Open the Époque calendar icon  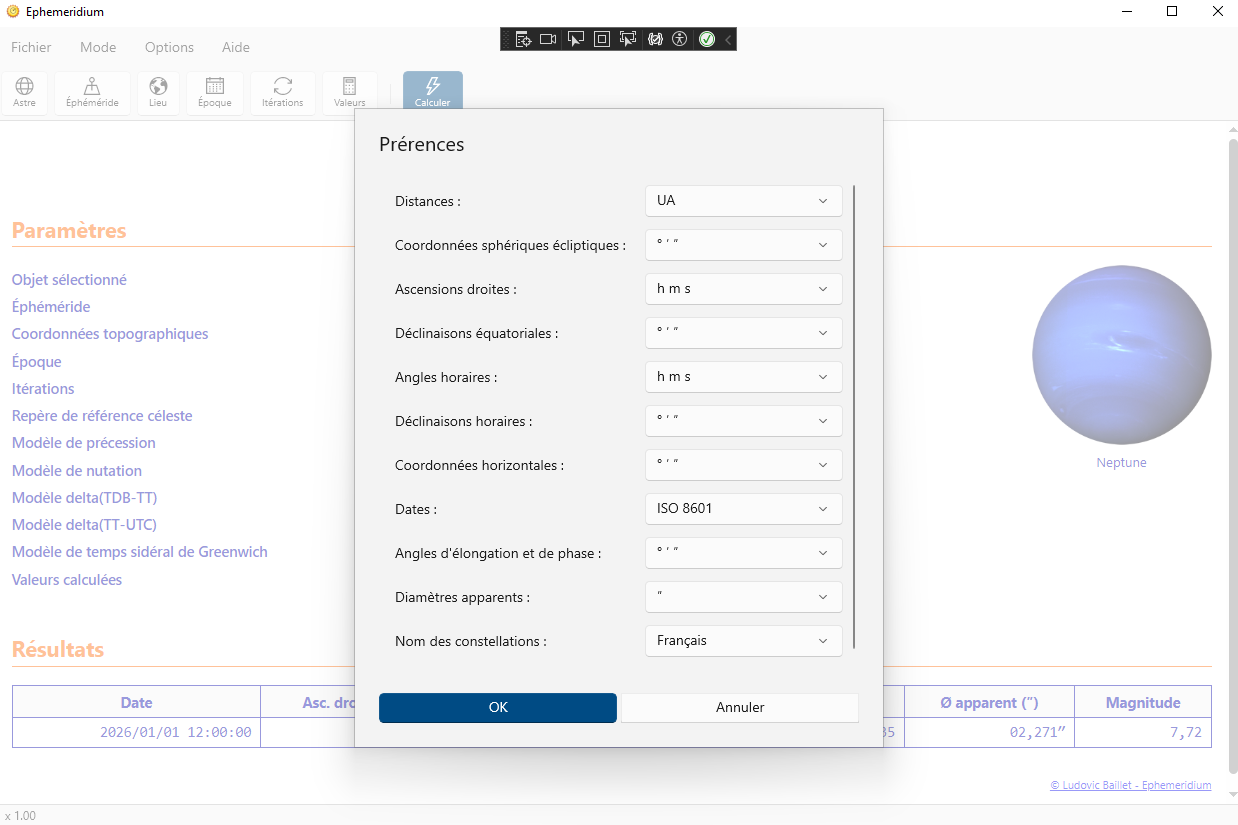coord(214,88)
